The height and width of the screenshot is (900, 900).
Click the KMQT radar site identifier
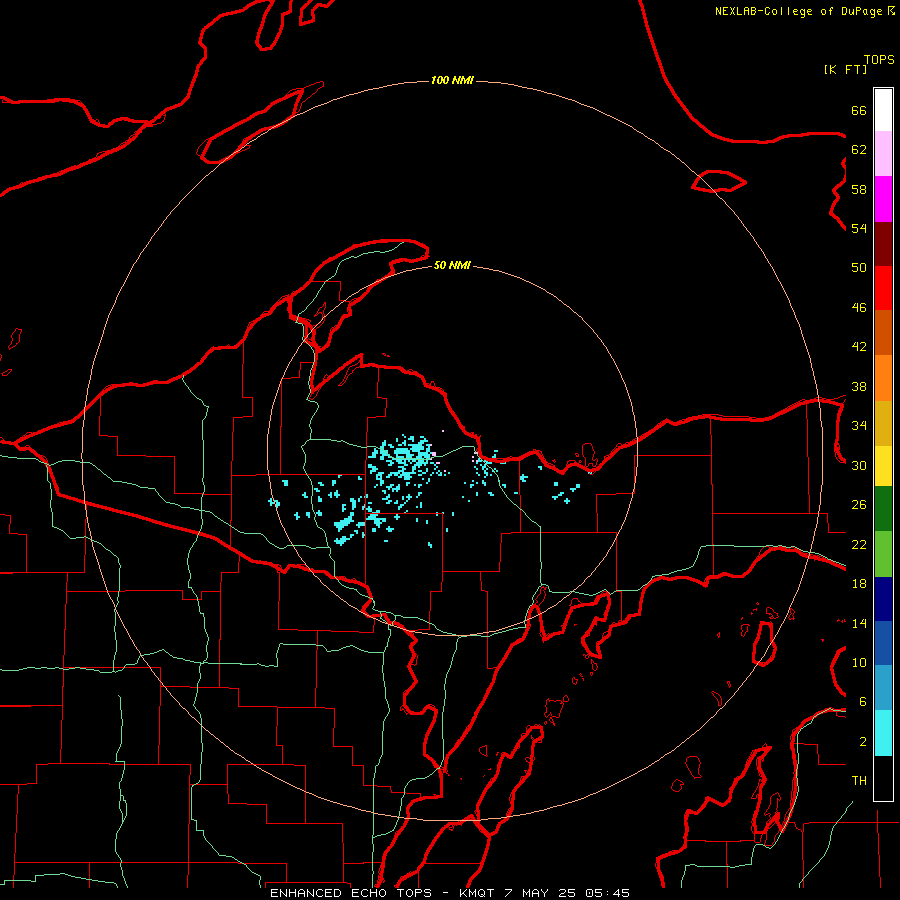[x=478, y=893]
